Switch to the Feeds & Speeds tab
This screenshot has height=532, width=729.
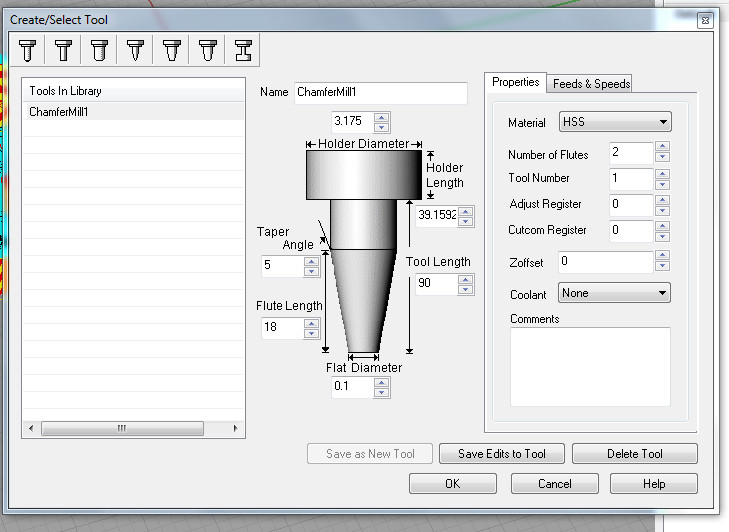591,84
